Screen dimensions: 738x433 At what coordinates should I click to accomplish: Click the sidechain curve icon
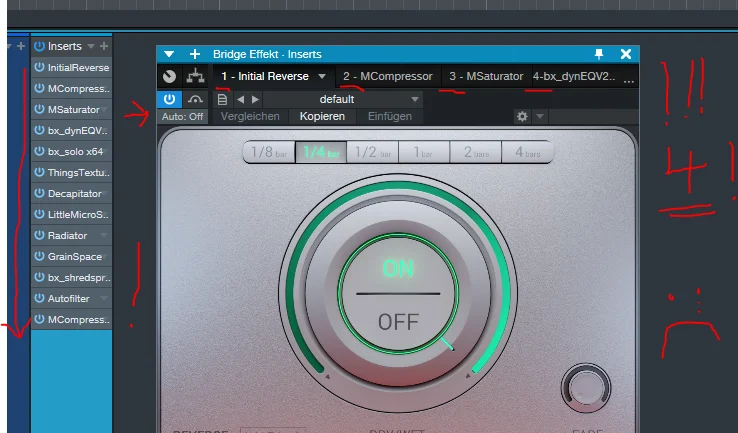pyautogui.click(x=195, y=99)
